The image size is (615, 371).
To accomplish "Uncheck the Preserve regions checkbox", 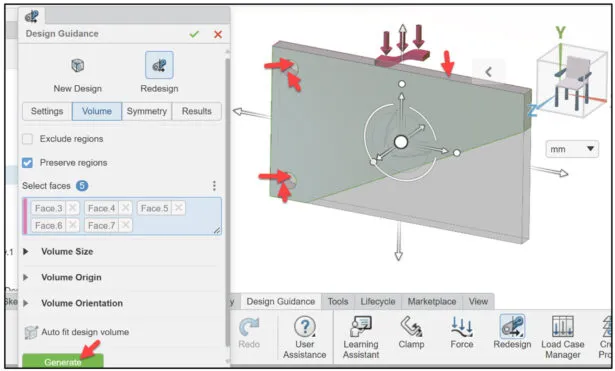I will [x=27, y=162].
